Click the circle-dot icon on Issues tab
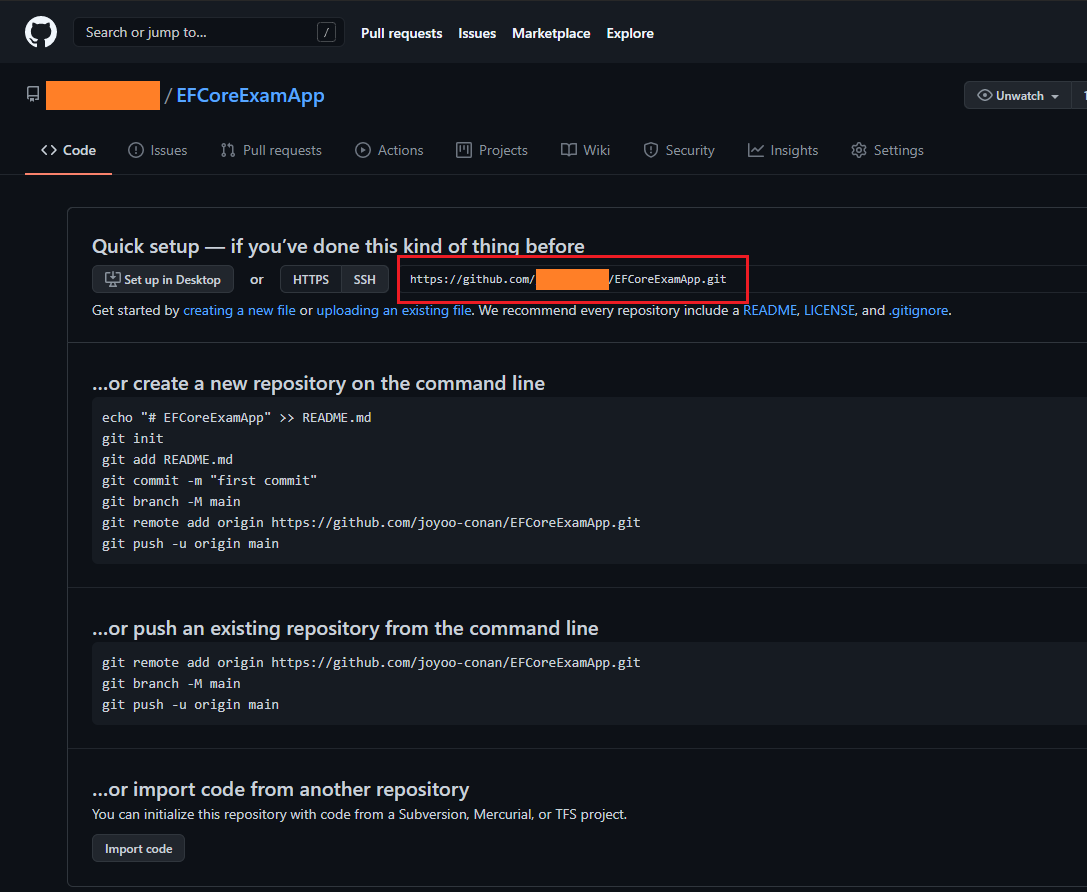The height and width of the screenshot is (892, 1087). (x=136, y=150)
